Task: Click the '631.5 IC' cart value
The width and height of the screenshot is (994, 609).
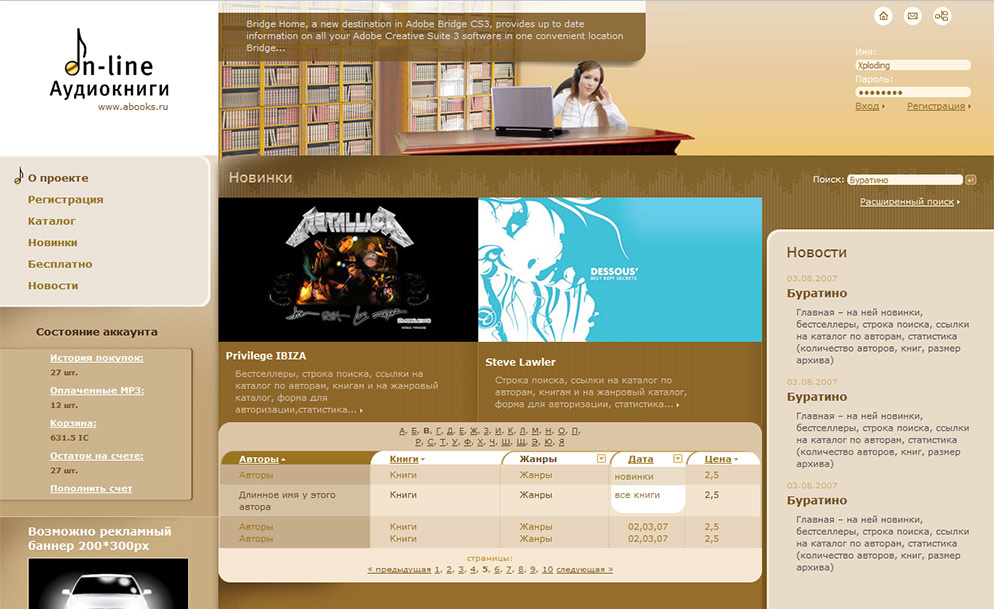Action: pos(70,438)
